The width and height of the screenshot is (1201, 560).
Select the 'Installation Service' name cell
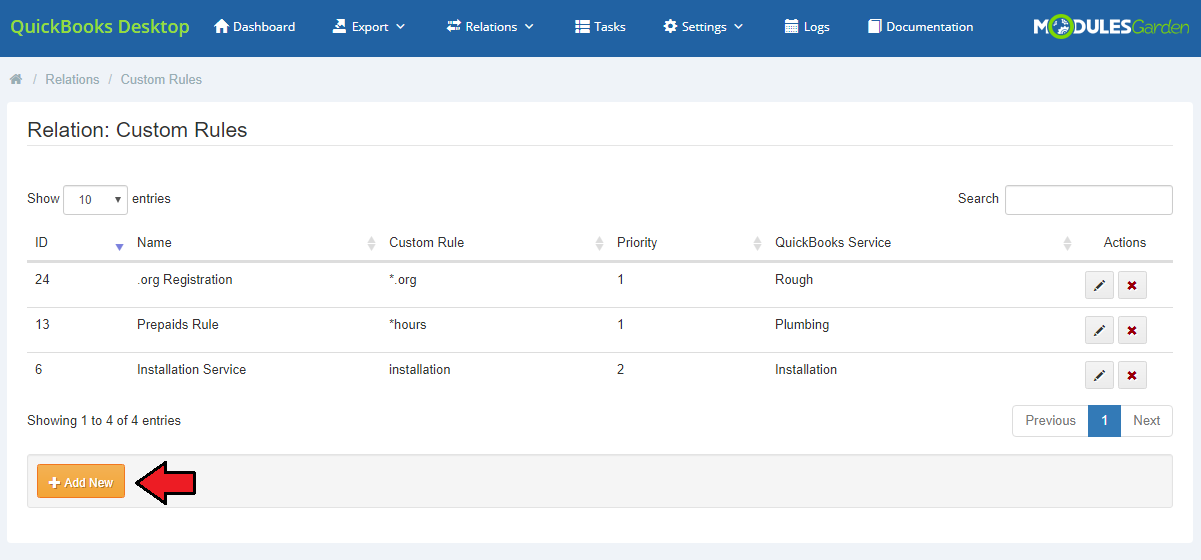point(191,370)
